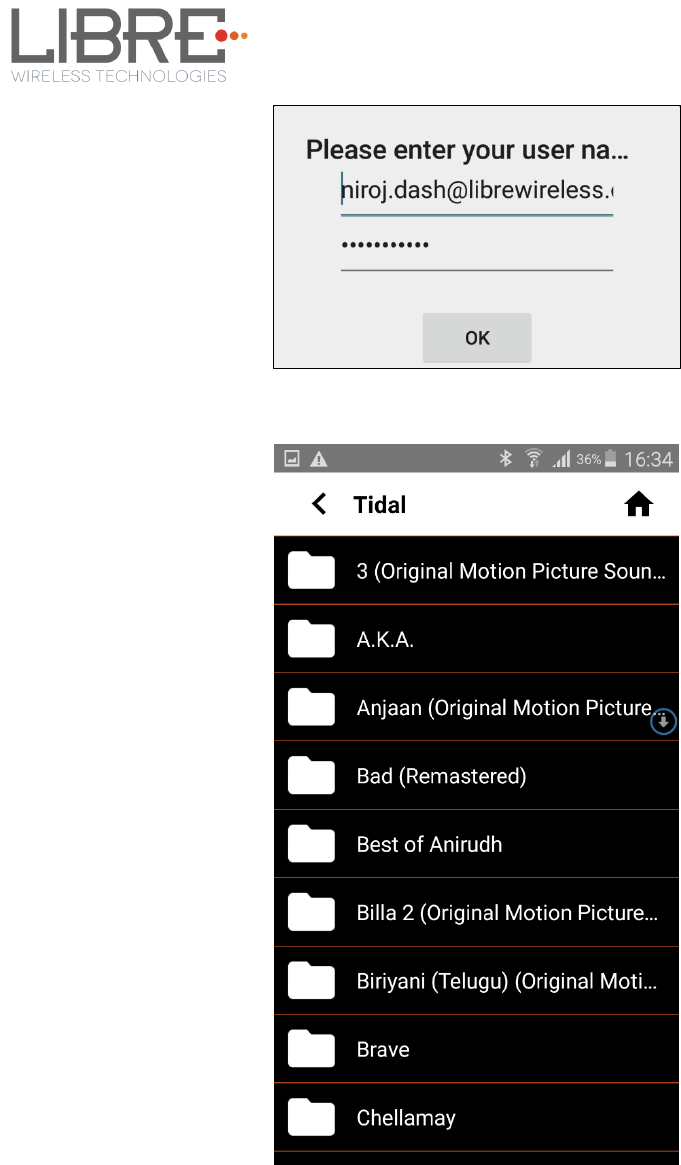Viewport: 681px width, 1165px height.
Task: Tap the blue download arrow icon
Action: (x=664, y=721)
